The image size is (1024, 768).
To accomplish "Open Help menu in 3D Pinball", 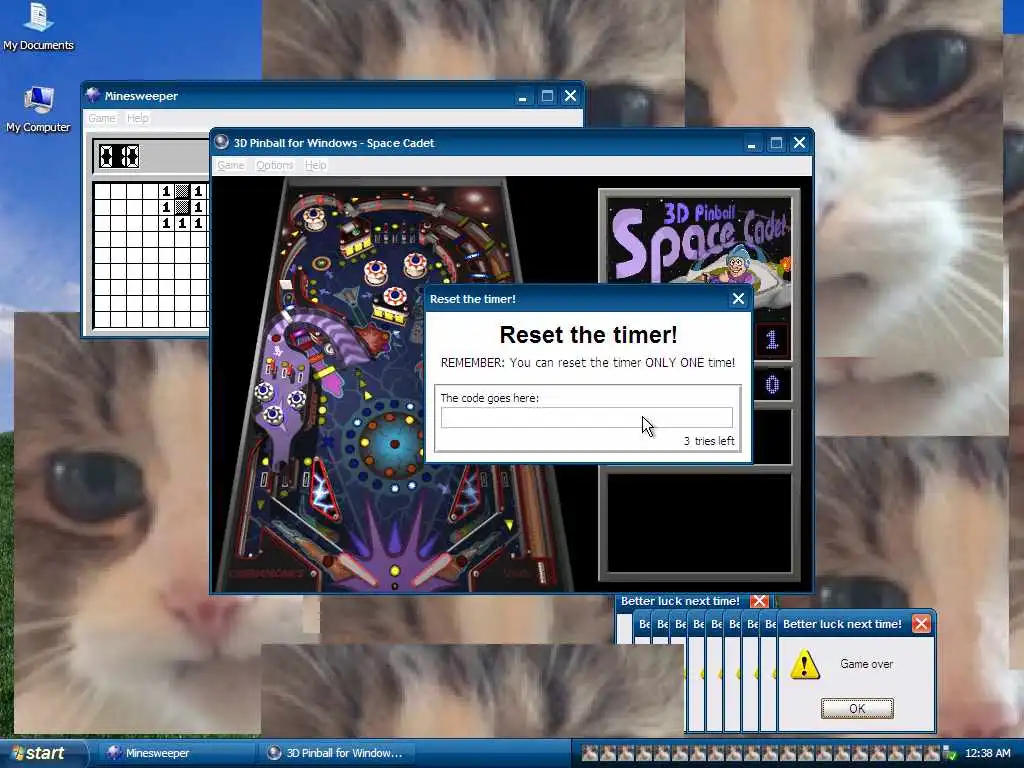I will tap(315, 165).
